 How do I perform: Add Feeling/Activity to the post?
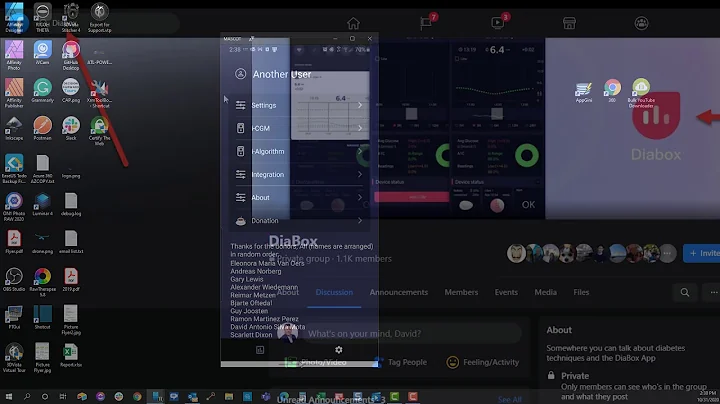(483, 362)
